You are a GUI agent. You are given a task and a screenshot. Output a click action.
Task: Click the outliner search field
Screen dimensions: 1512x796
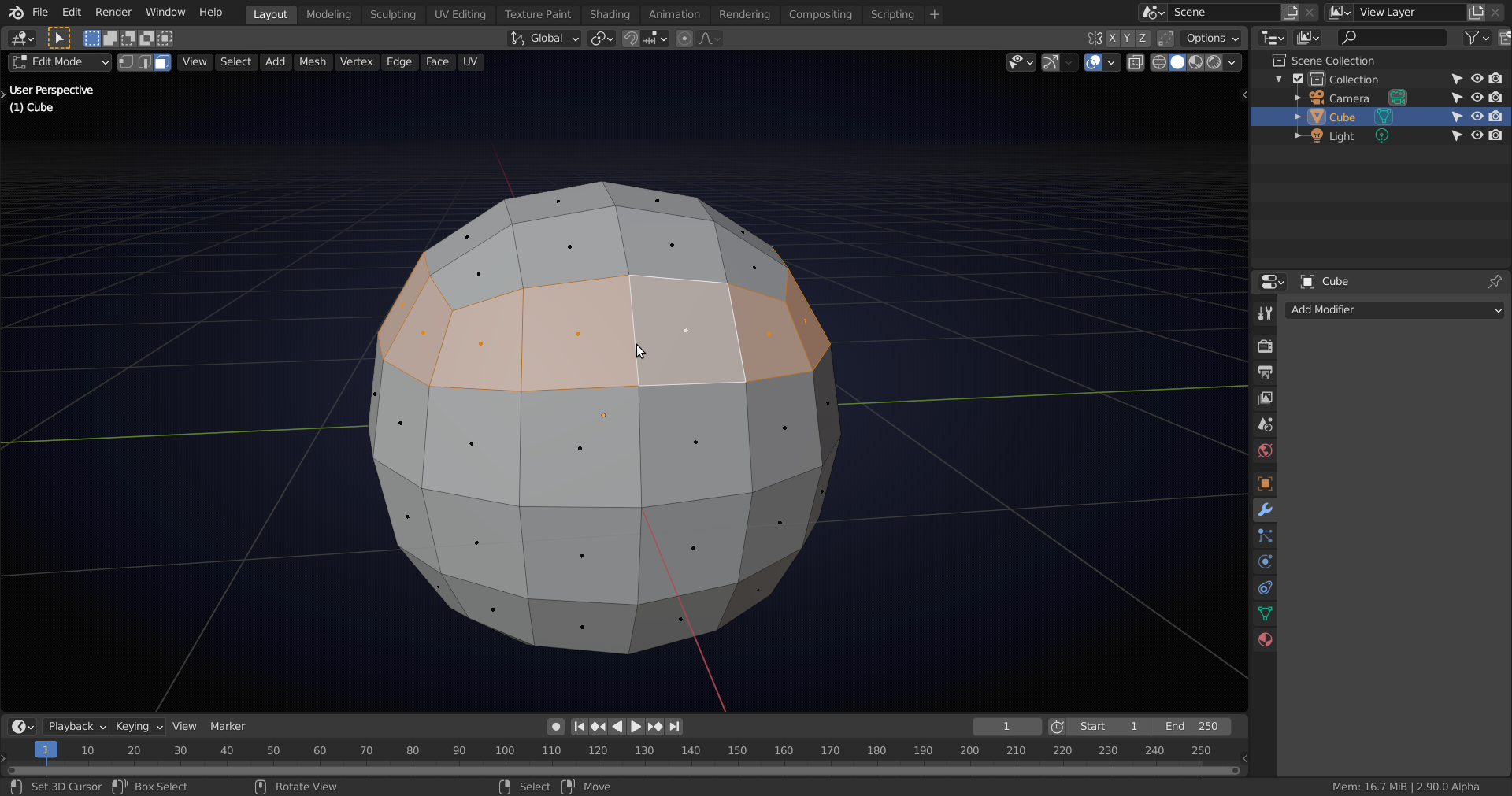1391,37
